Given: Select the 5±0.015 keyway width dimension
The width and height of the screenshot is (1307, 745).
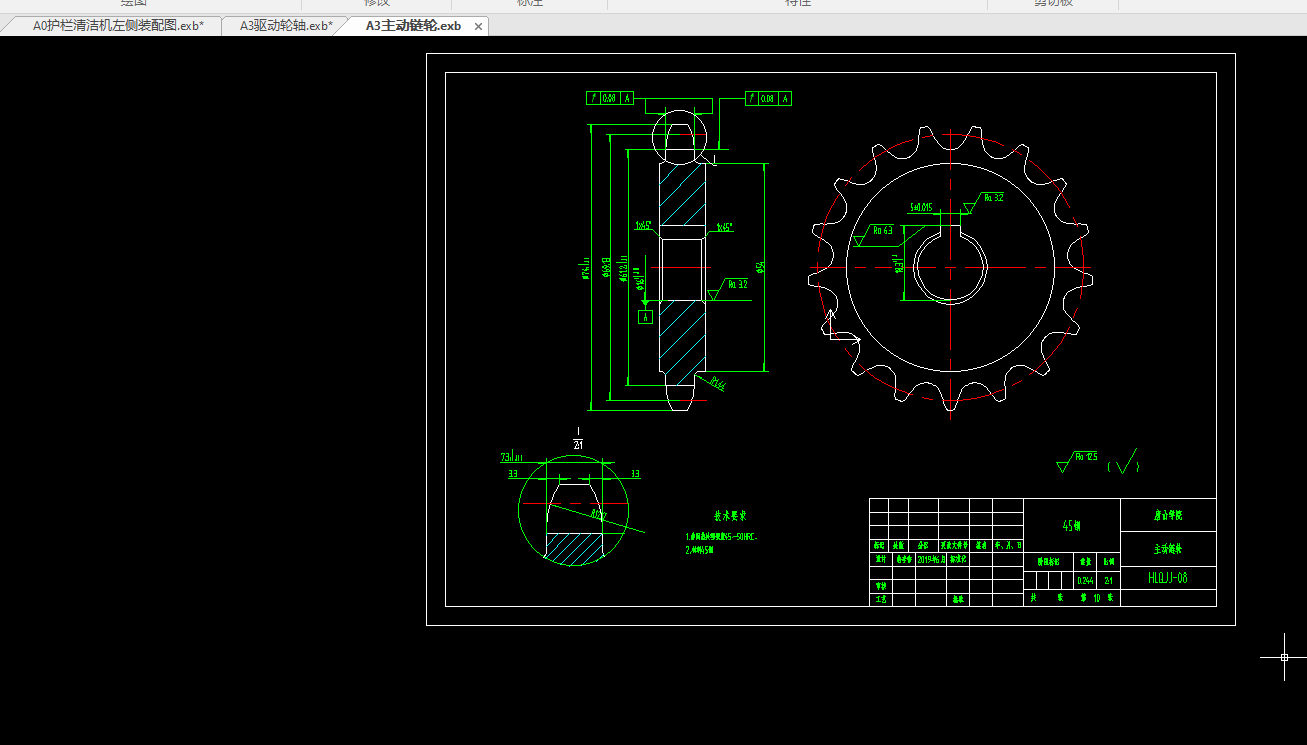Looking at the screenshot, I should 921,208.
